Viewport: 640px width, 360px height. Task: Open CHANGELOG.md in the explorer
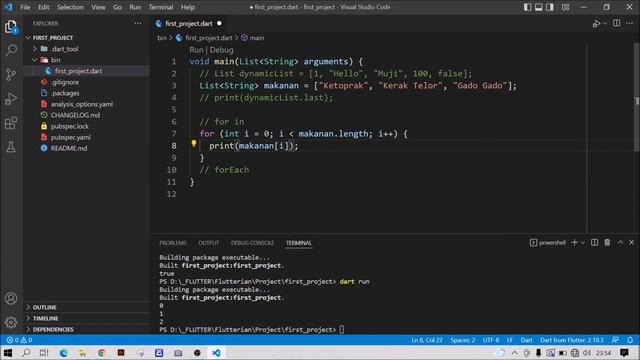[75, 115]
